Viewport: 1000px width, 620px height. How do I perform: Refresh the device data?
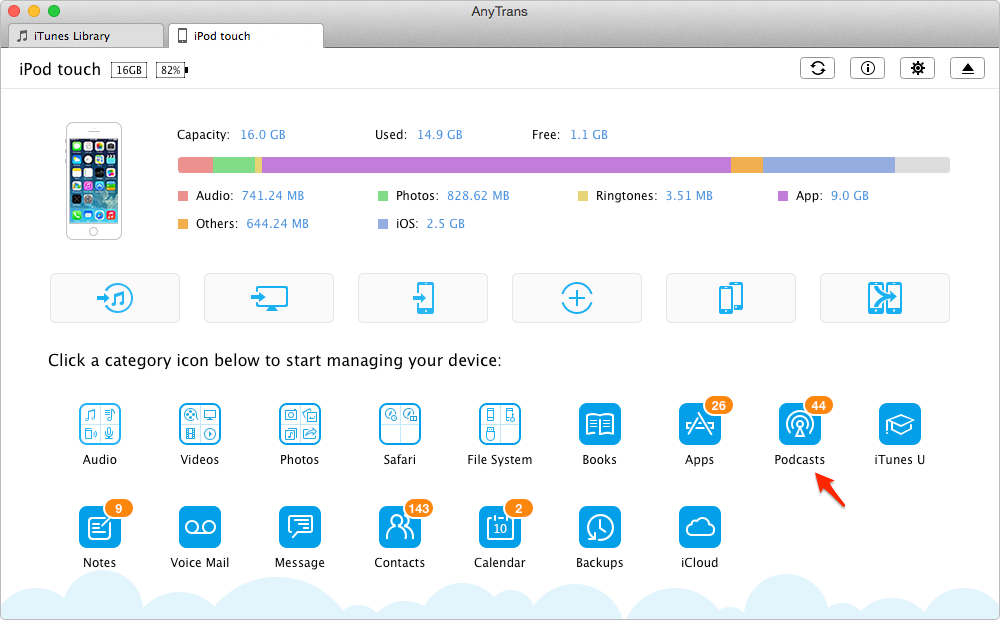818,68
